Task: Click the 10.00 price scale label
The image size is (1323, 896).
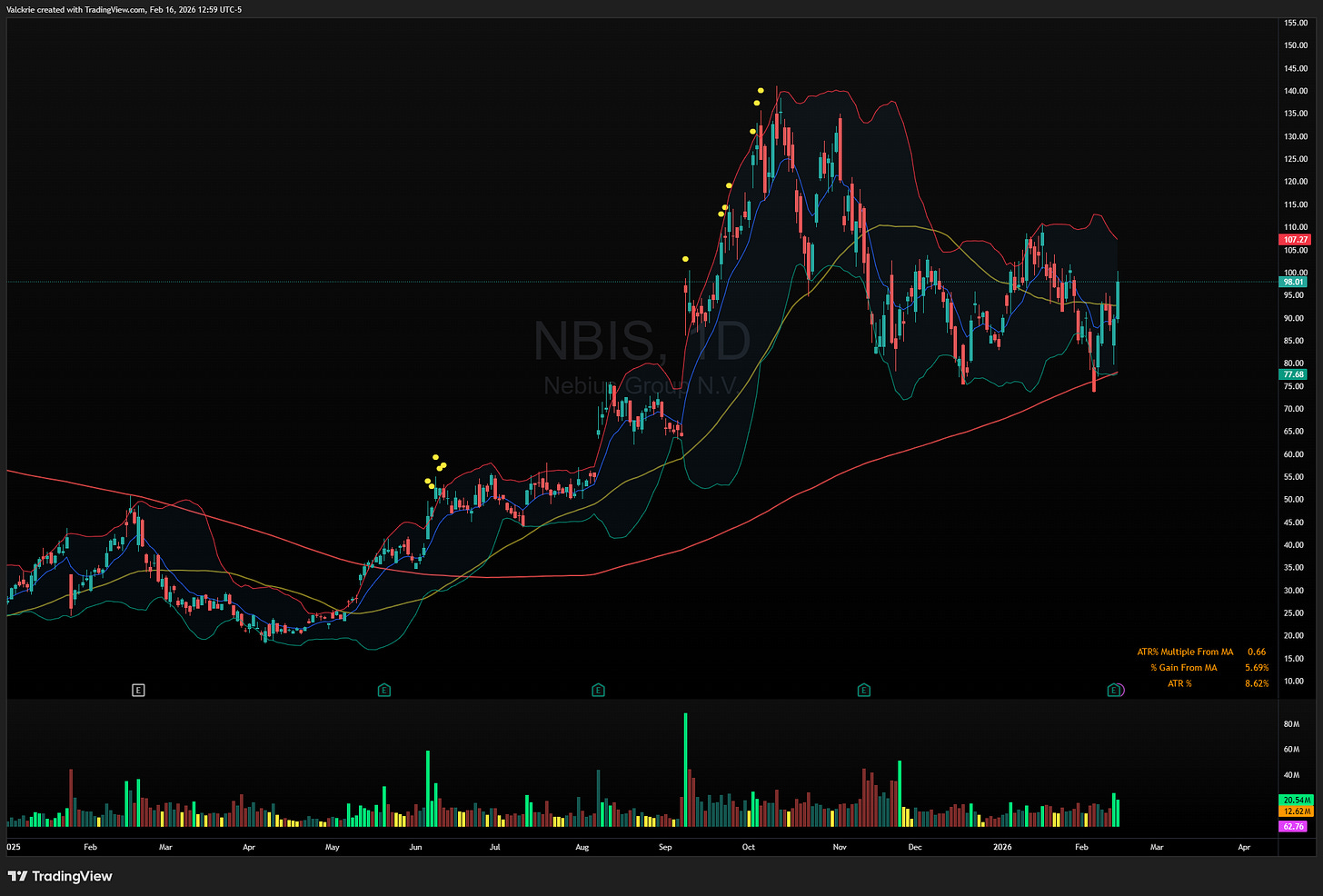Action: click(1294, 682)
